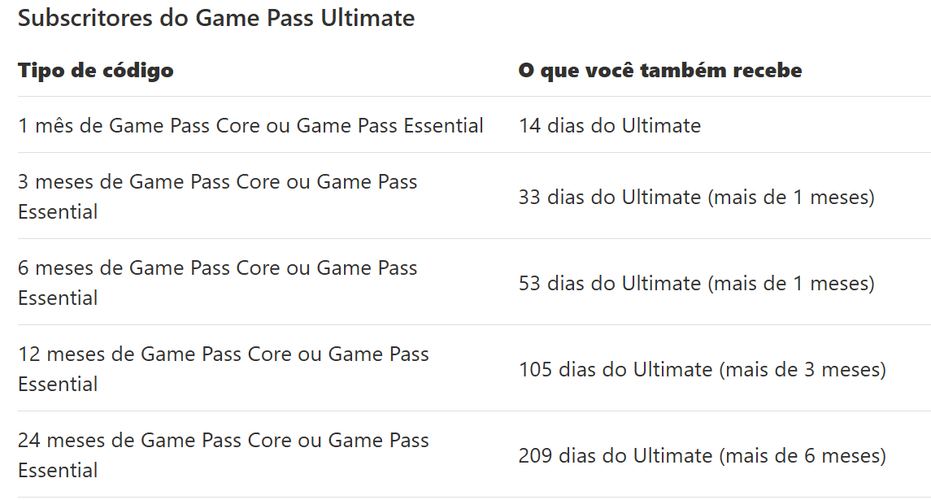Click the 209 dias do Ultimate cell
The width and height of the screenshot is (931, 500).
pyautogui.click(x=702, y=455)
